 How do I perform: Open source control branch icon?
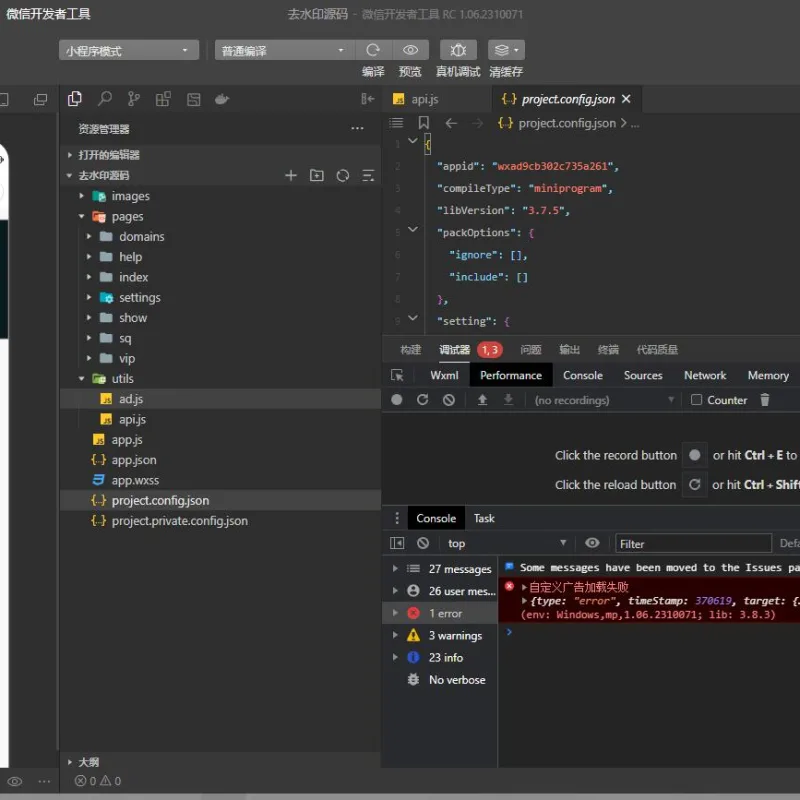(x=134, y=98)
